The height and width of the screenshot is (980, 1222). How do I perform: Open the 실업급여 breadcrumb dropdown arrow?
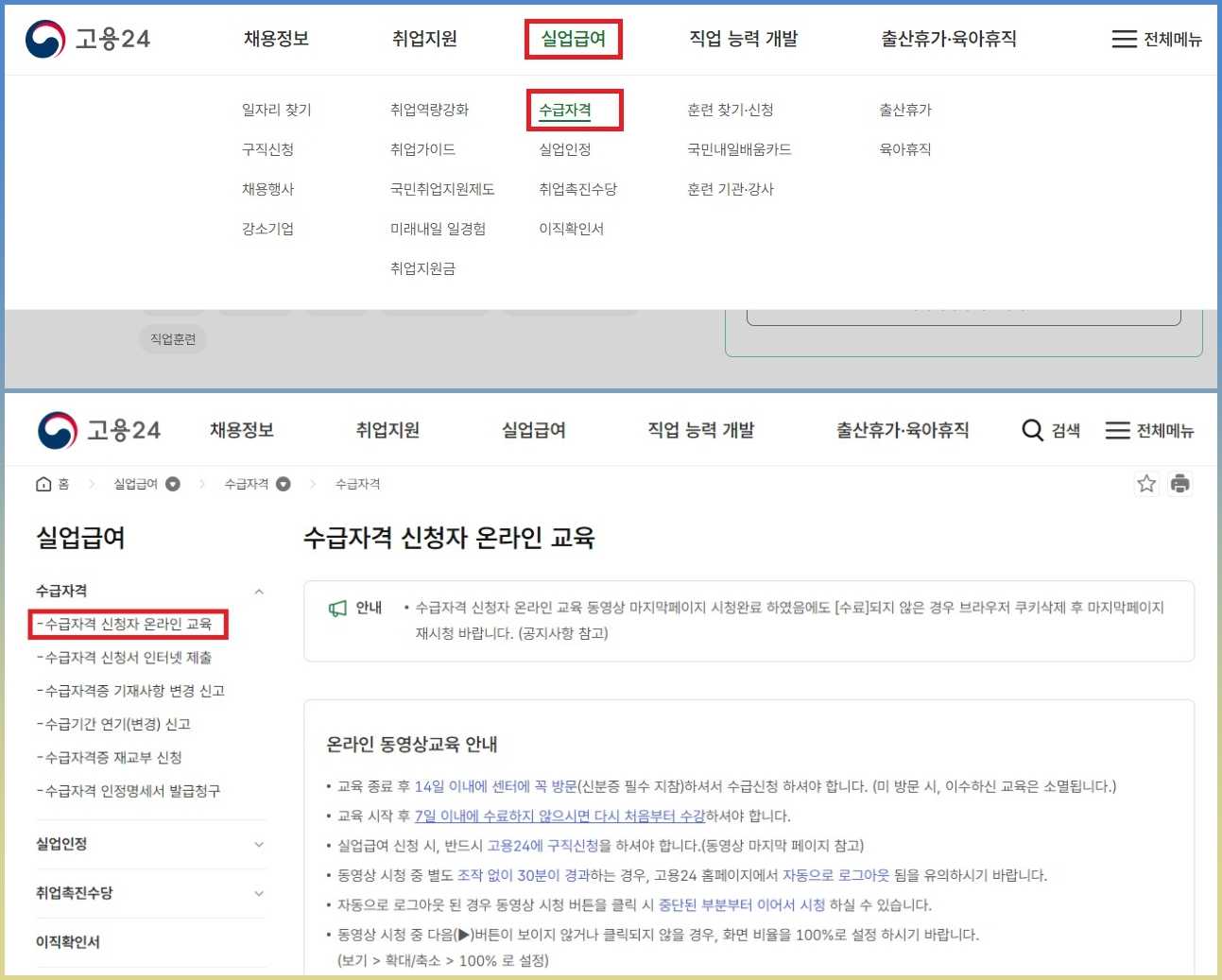click(x=173, y=483)
